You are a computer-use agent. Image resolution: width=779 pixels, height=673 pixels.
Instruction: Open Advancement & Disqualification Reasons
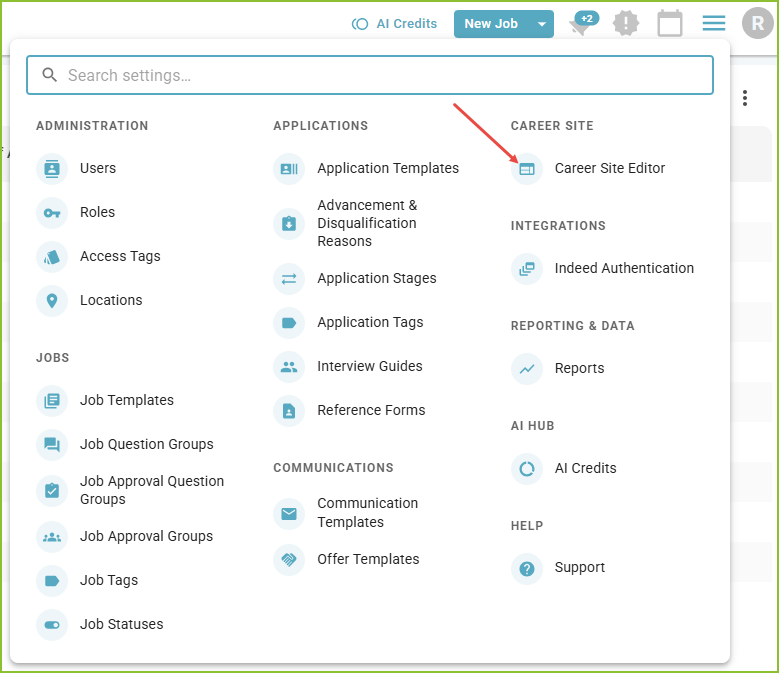click(x=367, y=223)
